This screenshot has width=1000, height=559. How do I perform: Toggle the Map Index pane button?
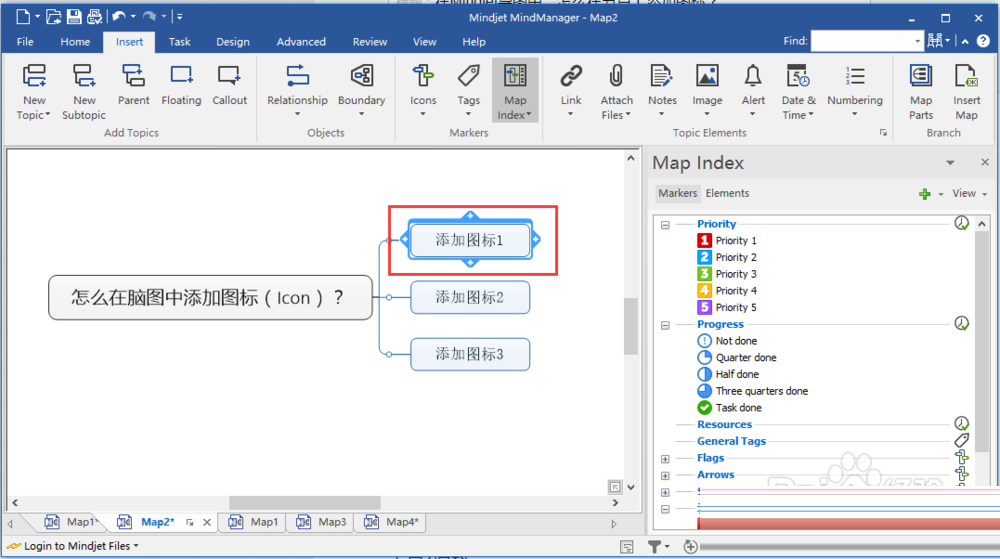pos(515,90)
